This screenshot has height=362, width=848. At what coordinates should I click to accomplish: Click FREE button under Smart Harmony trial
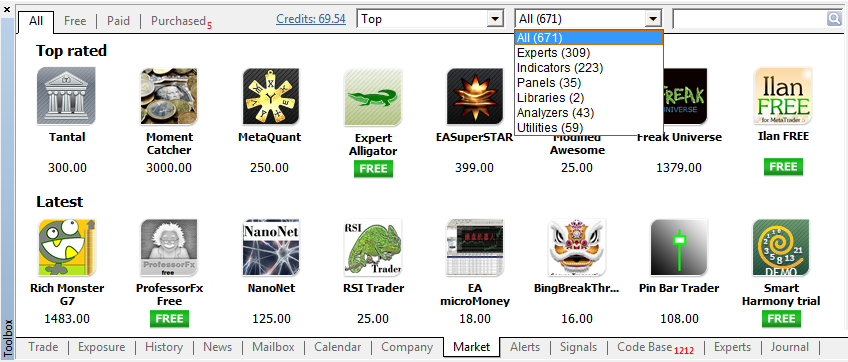(781, 319)
